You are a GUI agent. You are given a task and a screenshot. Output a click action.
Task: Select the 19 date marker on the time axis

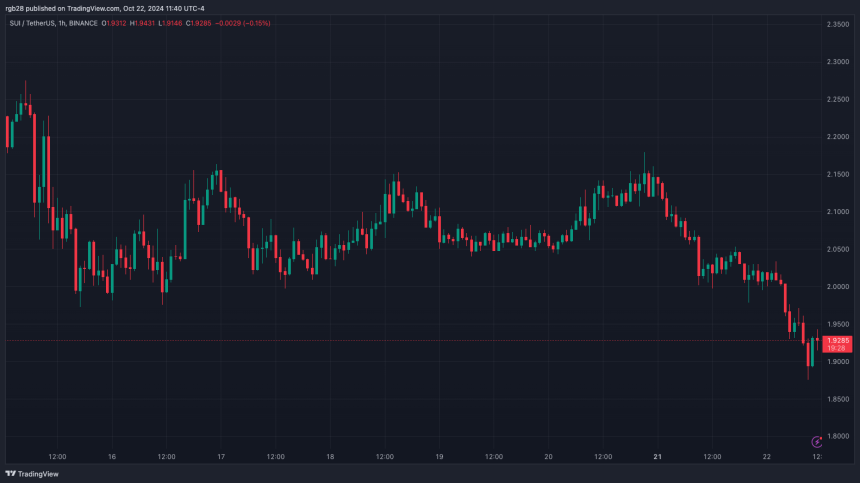pyautogui.click(x=439, y=457)
